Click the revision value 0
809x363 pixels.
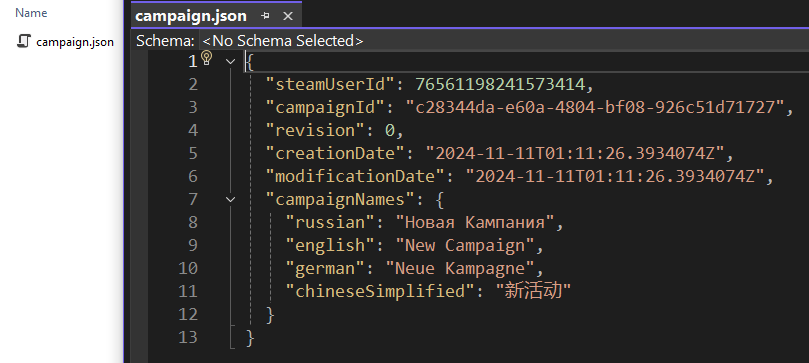[x=390, y=130]
